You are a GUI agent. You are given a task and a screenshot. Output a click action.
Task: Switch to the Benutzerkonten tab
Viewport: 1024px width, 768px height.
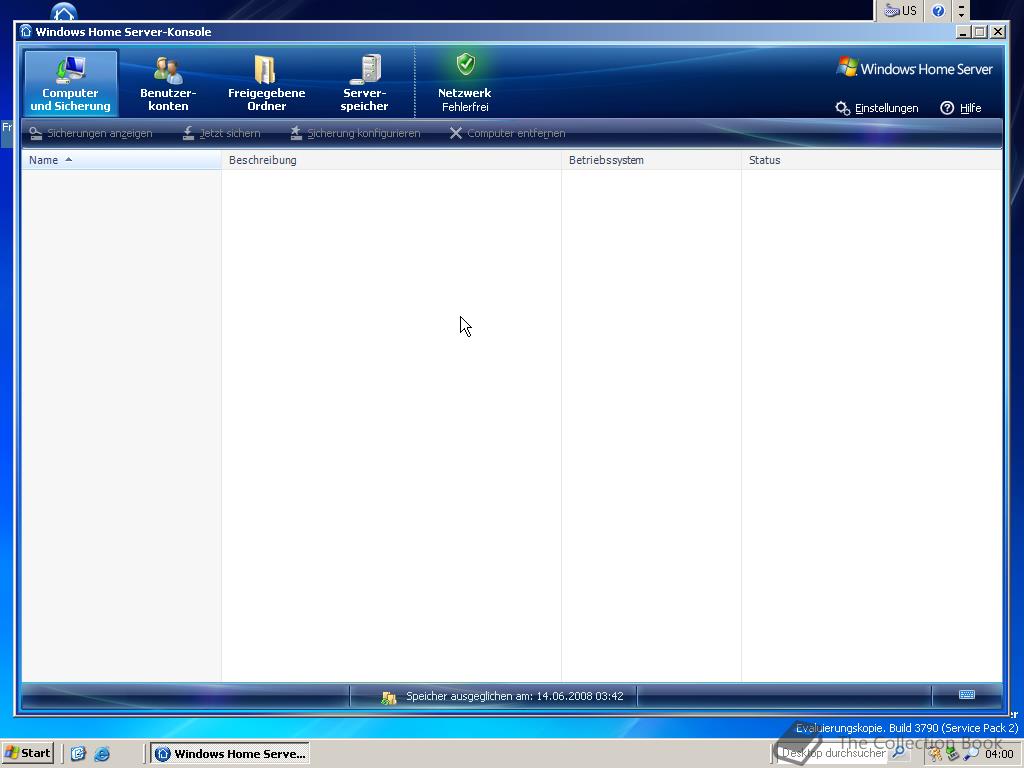pyautogui.click(x=168, y=83)
